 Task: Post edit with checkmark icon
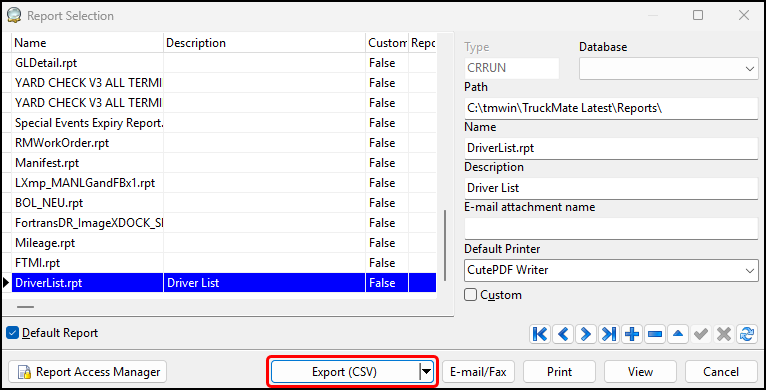(701, 334)
